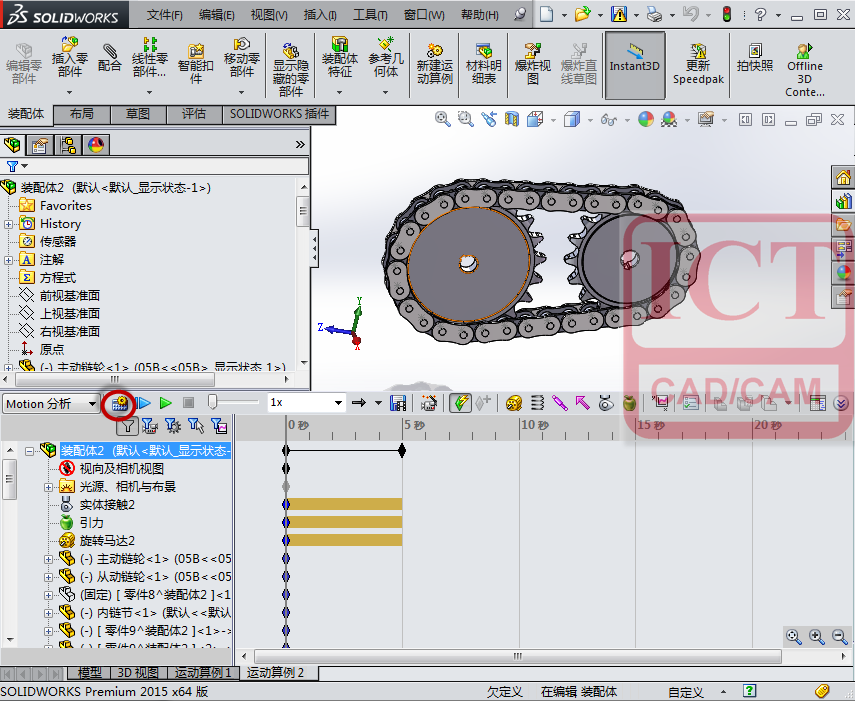The image size is (855, 701).
Task: Open the Animation Wizard icon
Action: point(429,403)
